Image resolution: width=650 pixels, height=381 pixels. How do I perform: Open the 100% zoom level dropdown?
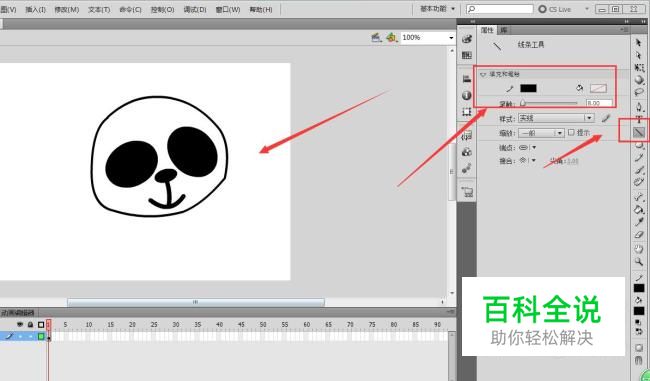[x=427, y=38]
